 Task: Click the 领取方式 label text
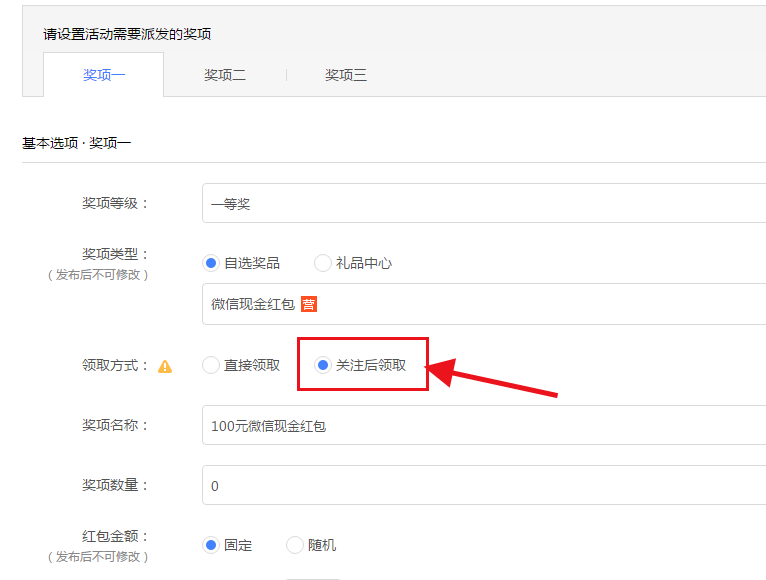[x=115, y=366]
